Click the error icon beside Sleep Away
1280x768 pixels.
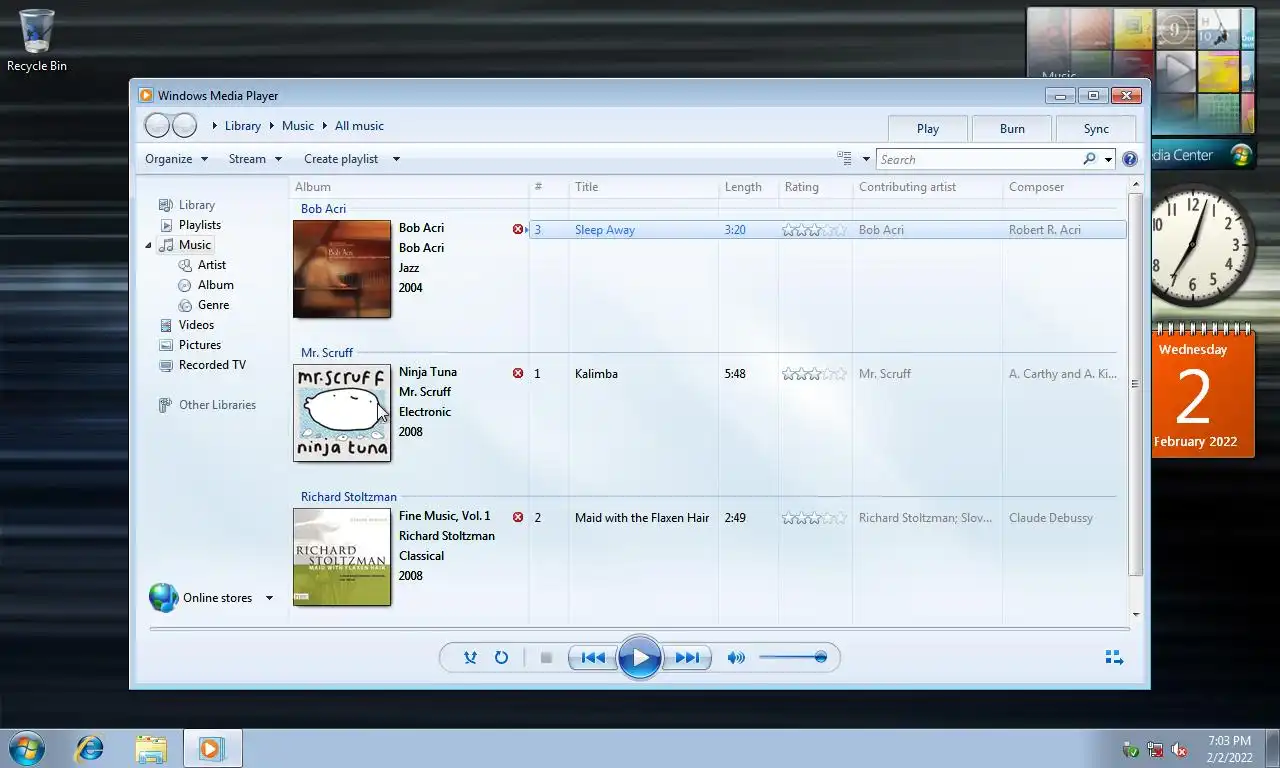tap(518, 230)
